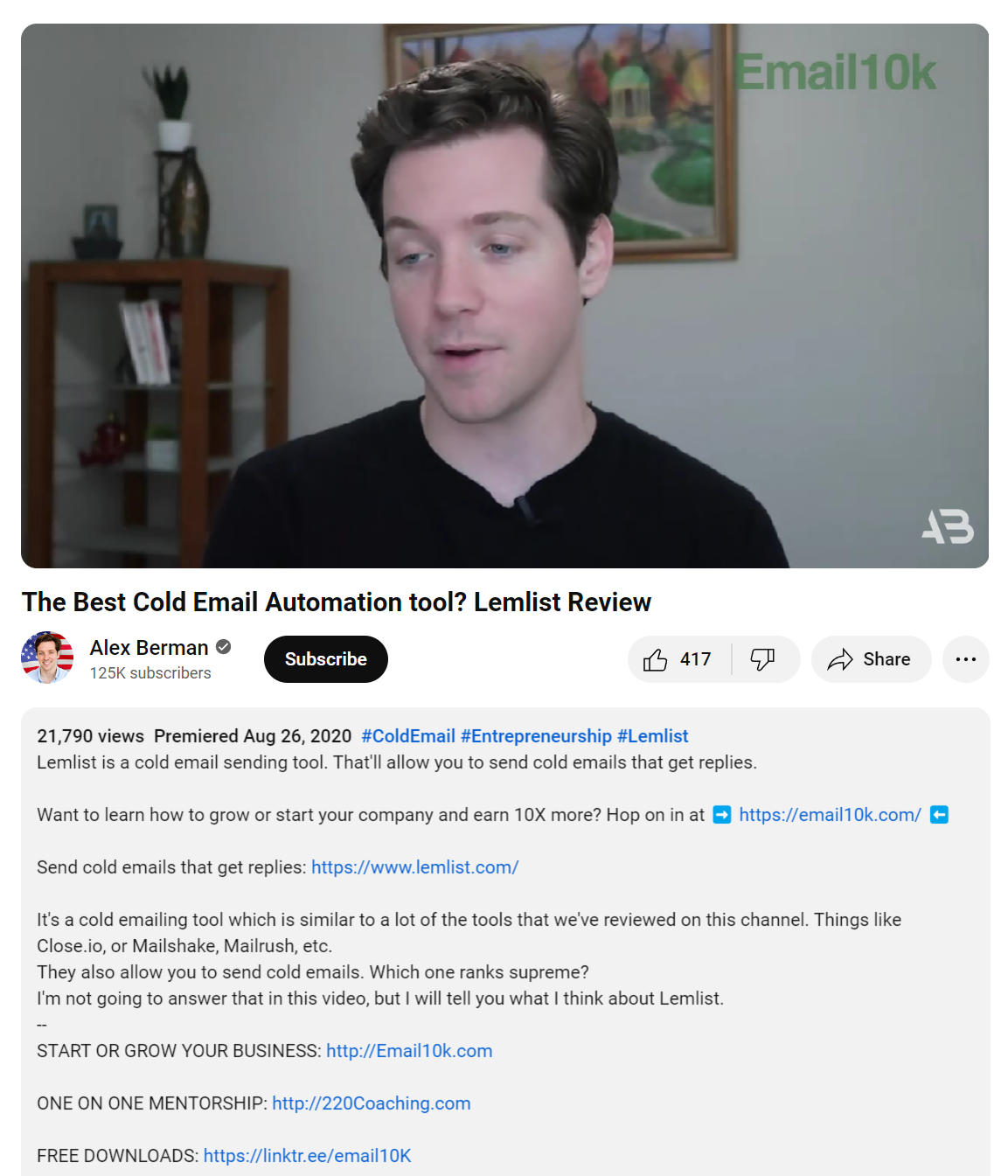The width and height of the screenshot is (1008, 1176).
Task: Open the http://220Coaching.com mentorship link
Action: click(x=372, y=1103)
